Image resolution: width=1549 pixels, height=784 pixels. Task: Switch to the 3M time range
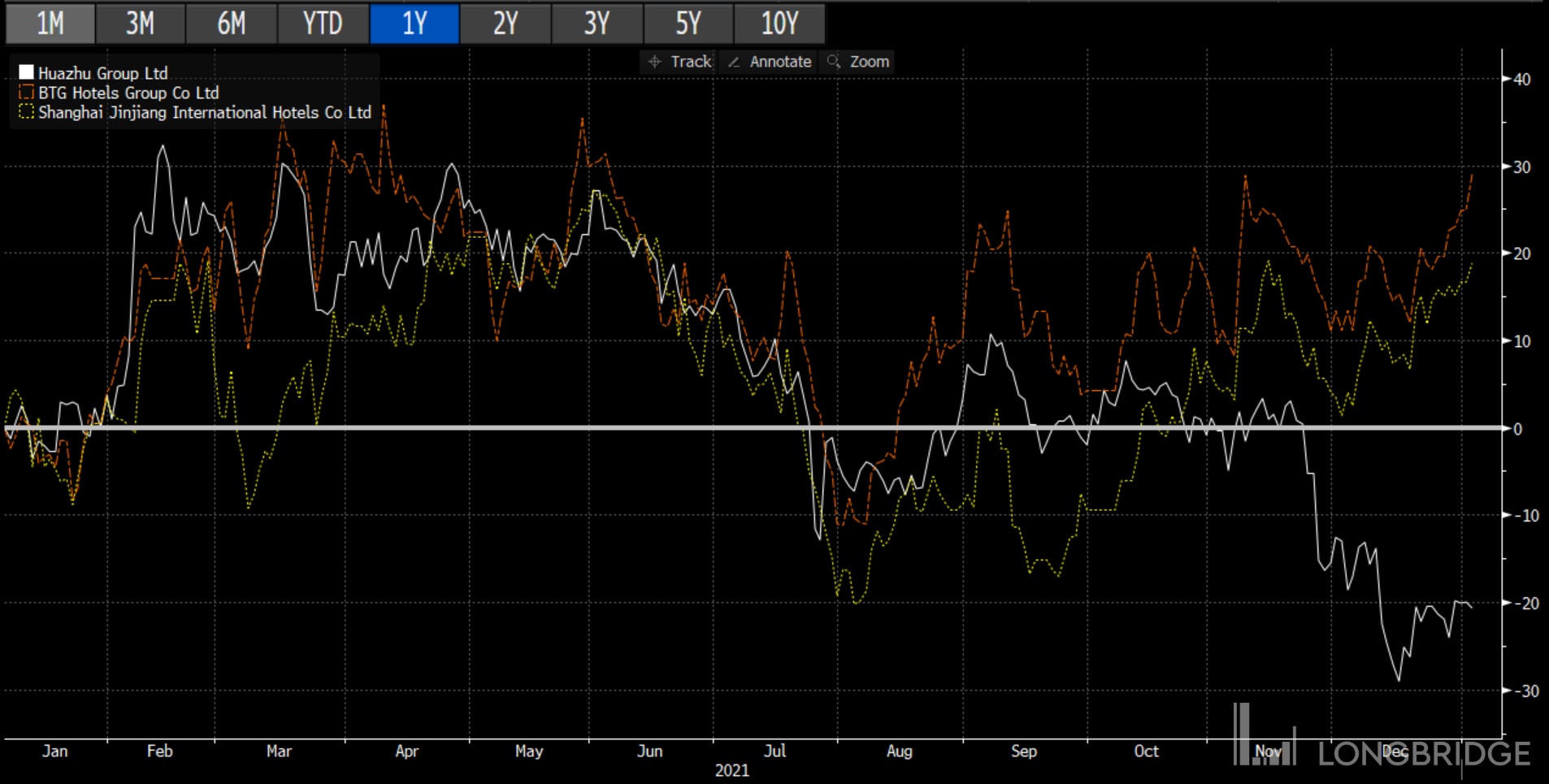(x=140, y=24)
